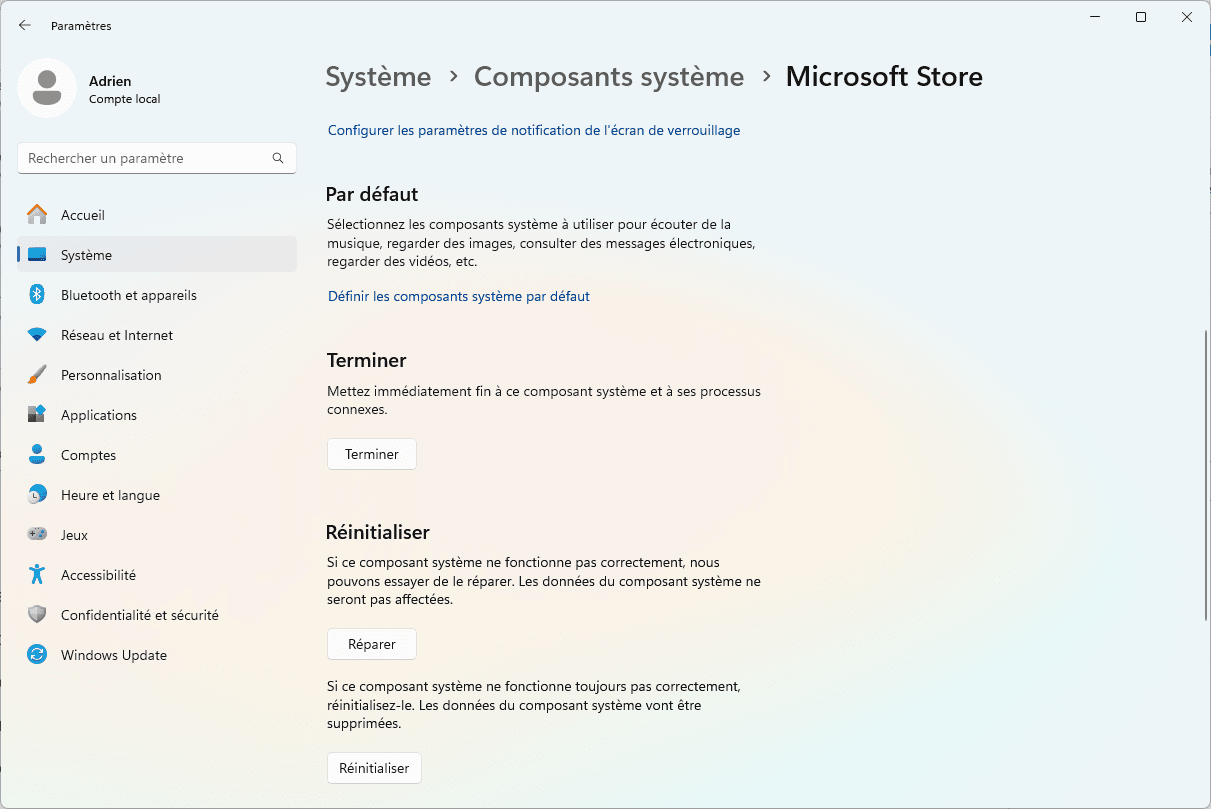1211x809 pixels.
Task: Open Bluetooth et appareils settings
Action: (129, 295)
